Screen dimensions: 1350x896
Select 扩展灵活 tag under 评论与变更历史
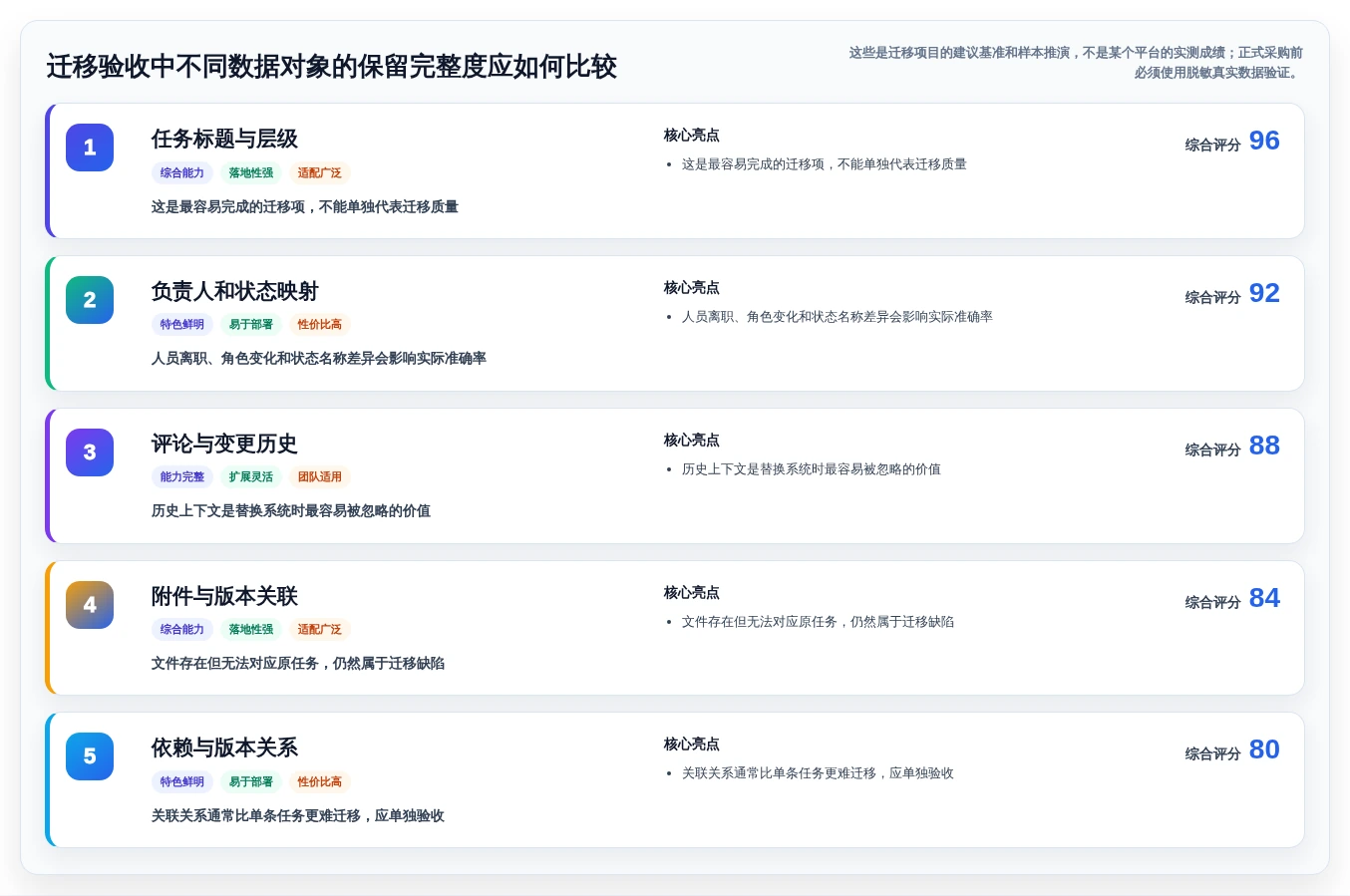(251, 476)
